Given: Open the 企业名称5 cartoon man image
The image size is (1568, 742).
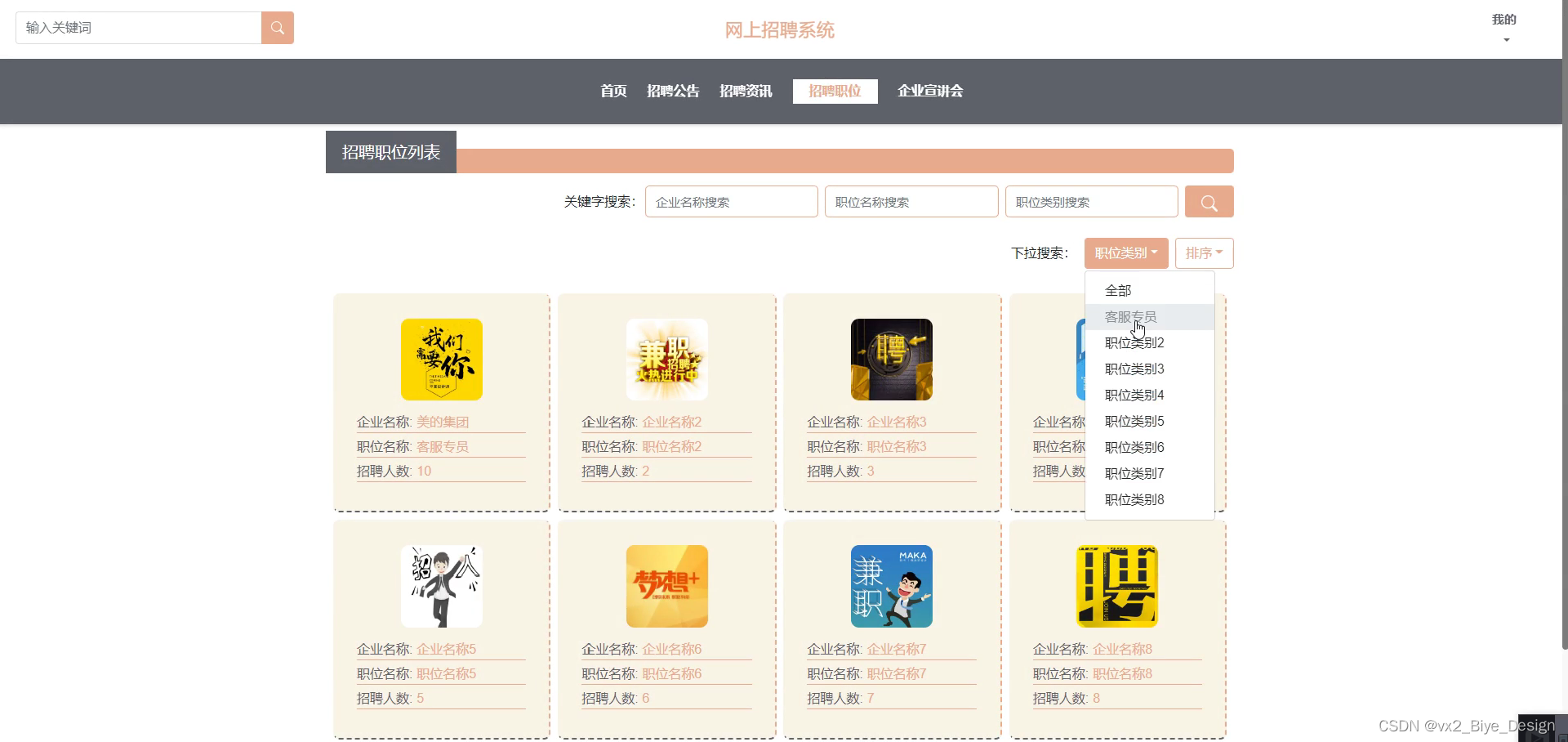Looking at the screenshot, I should click(x=442, y=587).
